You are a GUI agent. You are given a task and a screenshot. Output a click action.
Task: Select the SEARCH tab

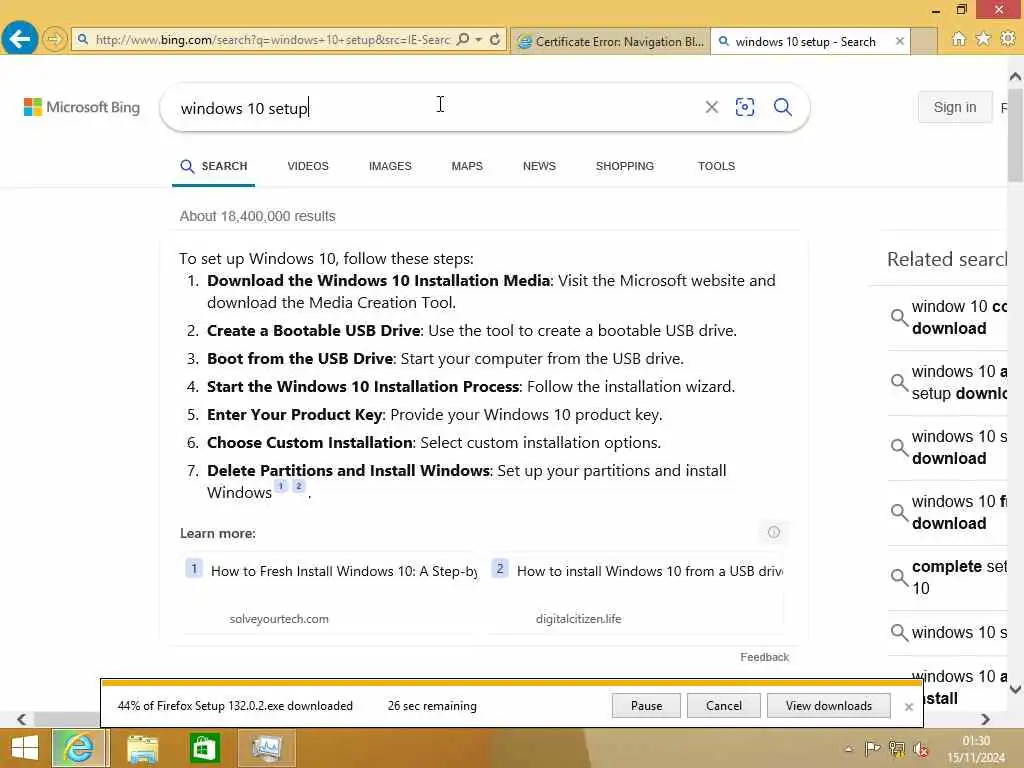(214, 167)
